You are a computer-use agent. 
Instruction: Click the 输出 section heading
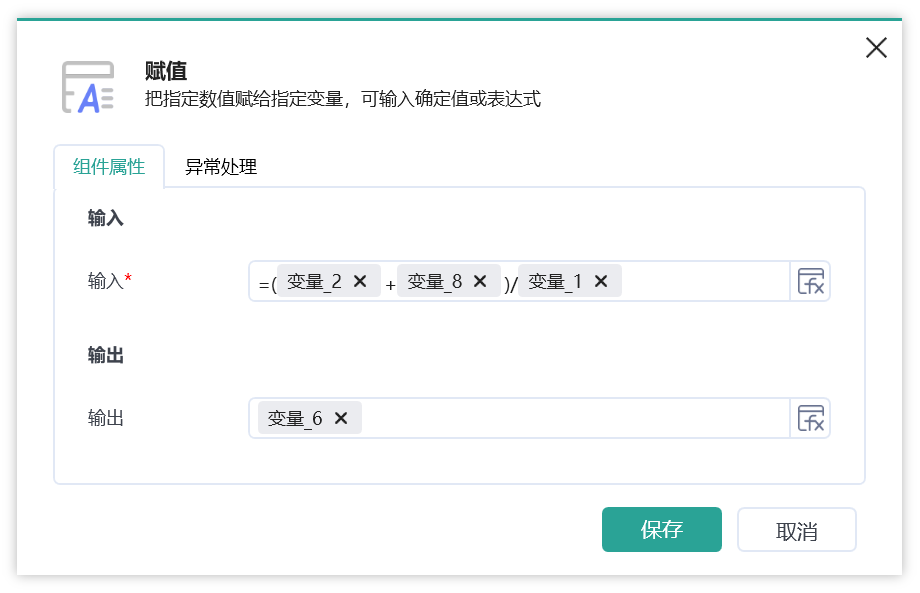(106, 355)
